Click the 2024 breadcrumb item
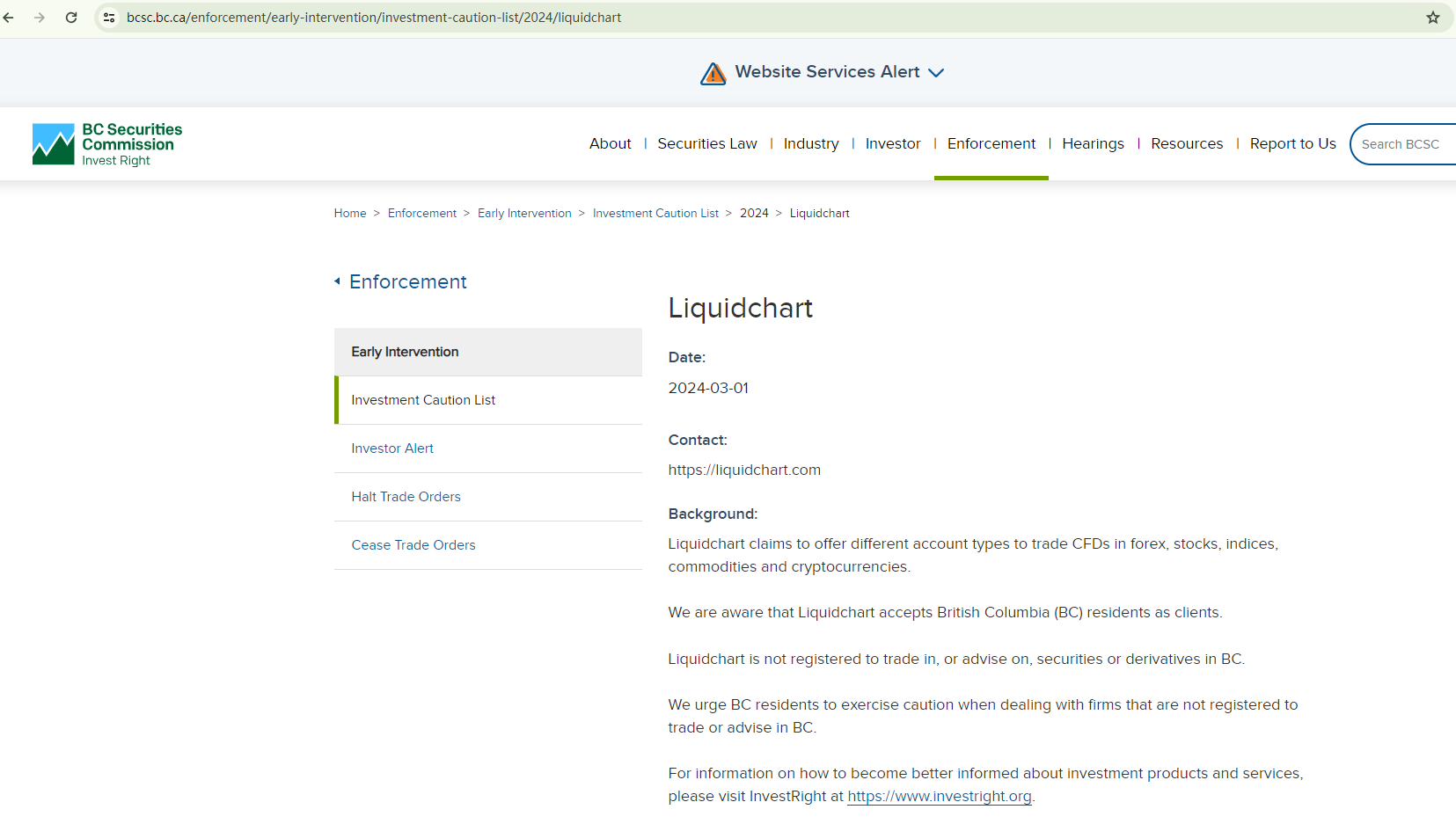 (x=754, y=214)
